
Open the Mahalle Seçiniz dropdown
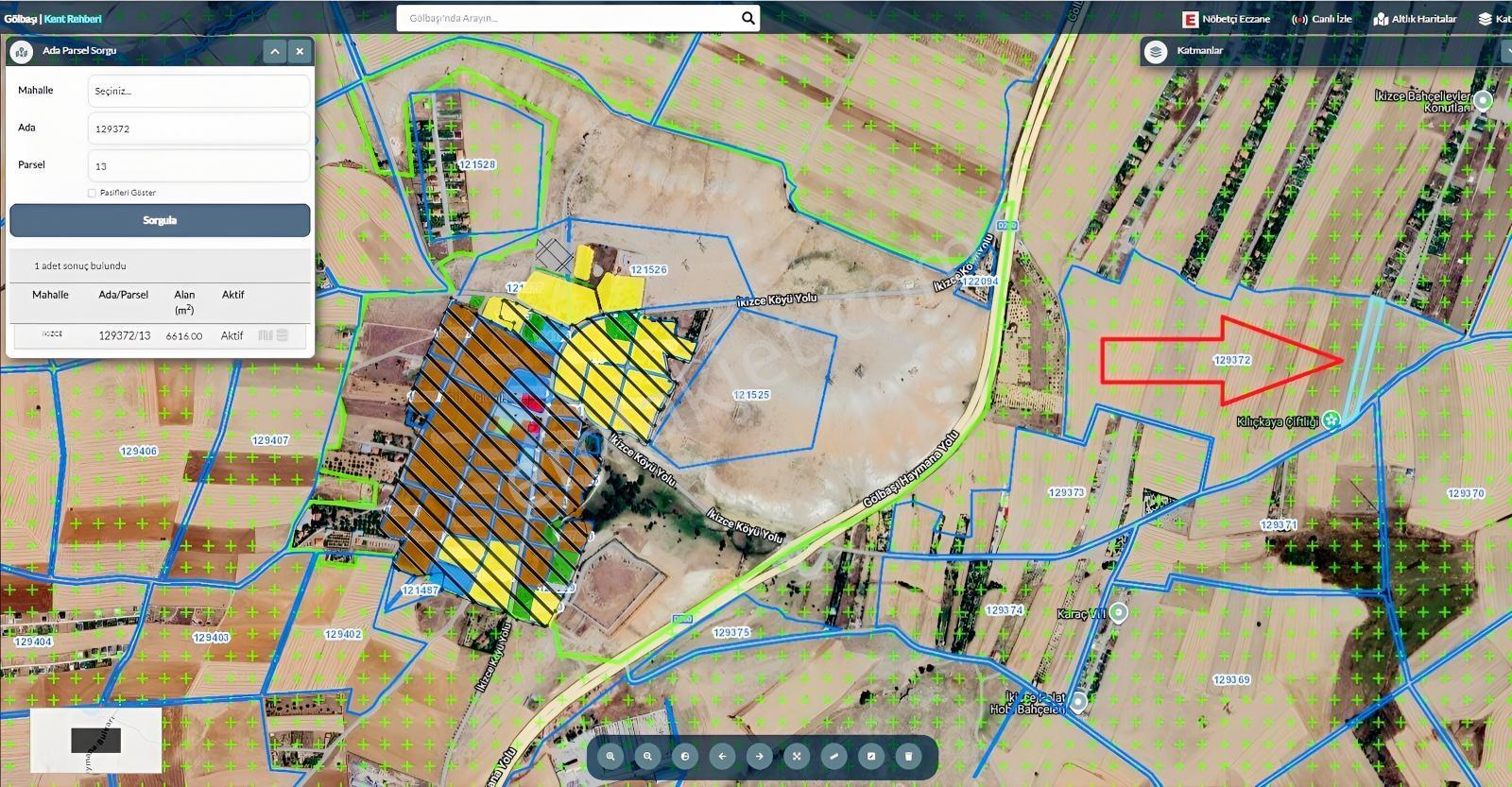click(198, 91)
